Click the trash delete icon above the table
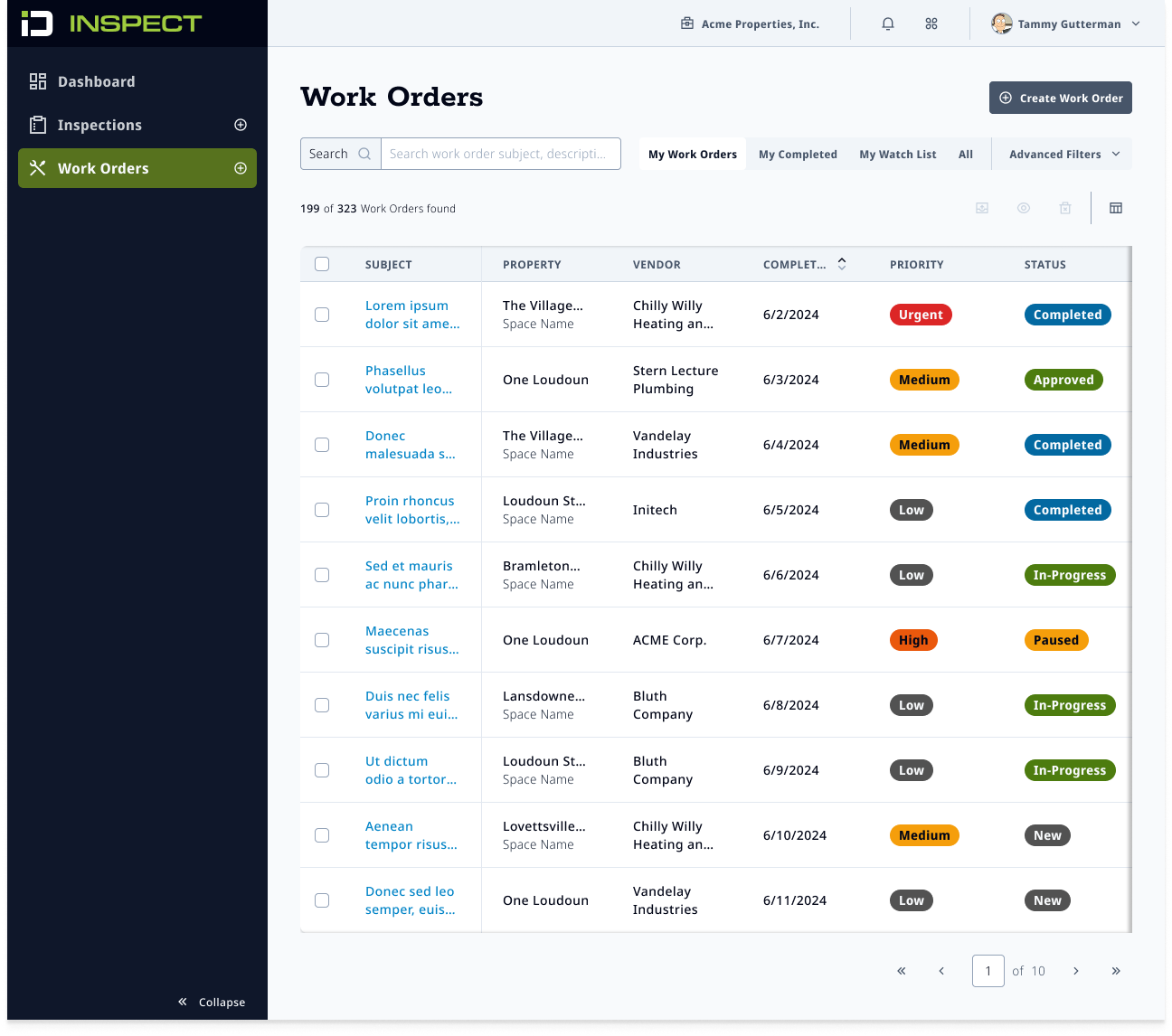This screenshot has width=1172, height=1036. [1065, 208]
